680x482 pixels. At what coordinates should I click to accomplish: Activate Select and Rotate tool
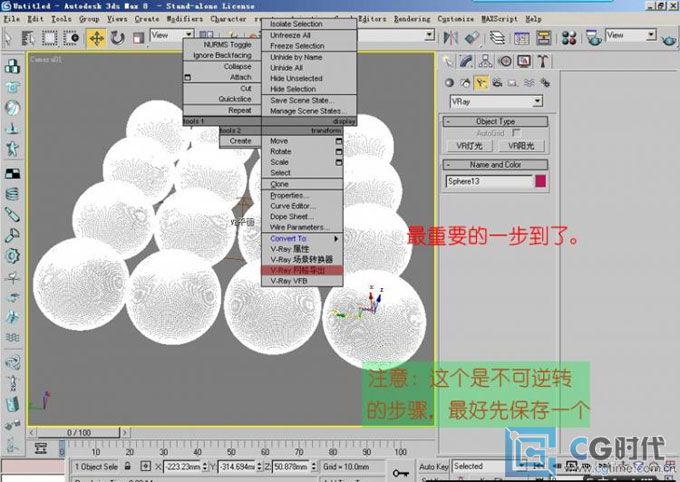117,38
